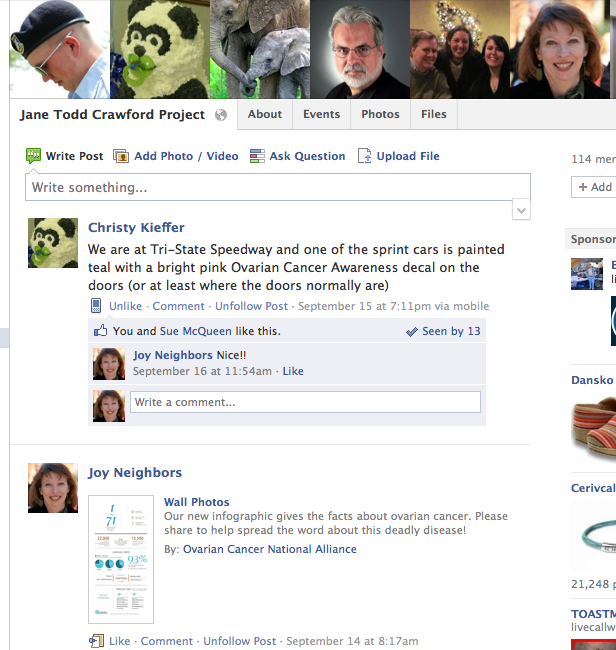Click the Seen by 13 checkmark

(412, 332)
